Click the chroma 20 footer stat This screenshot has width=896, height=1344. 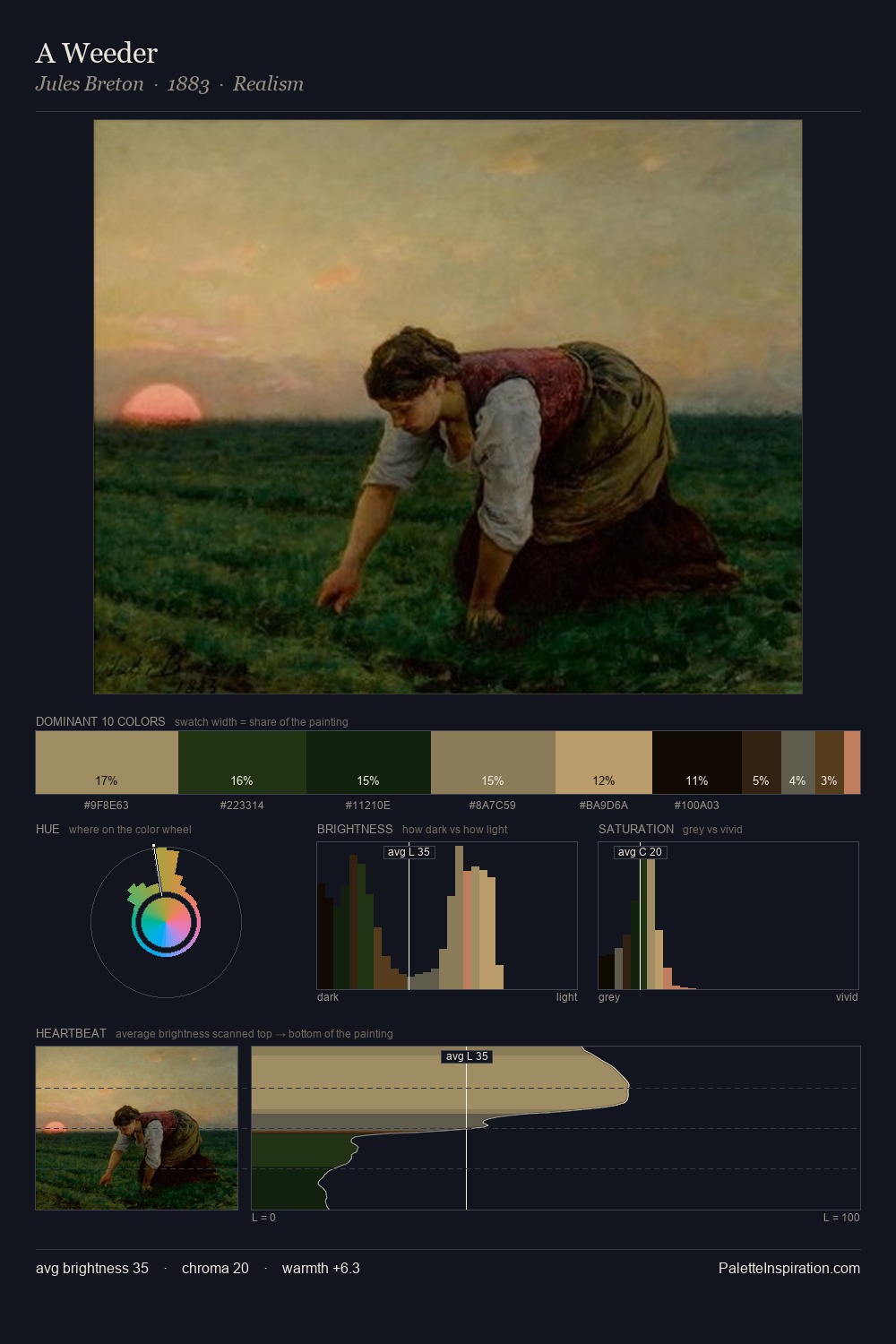click(x=215, y=1268)
